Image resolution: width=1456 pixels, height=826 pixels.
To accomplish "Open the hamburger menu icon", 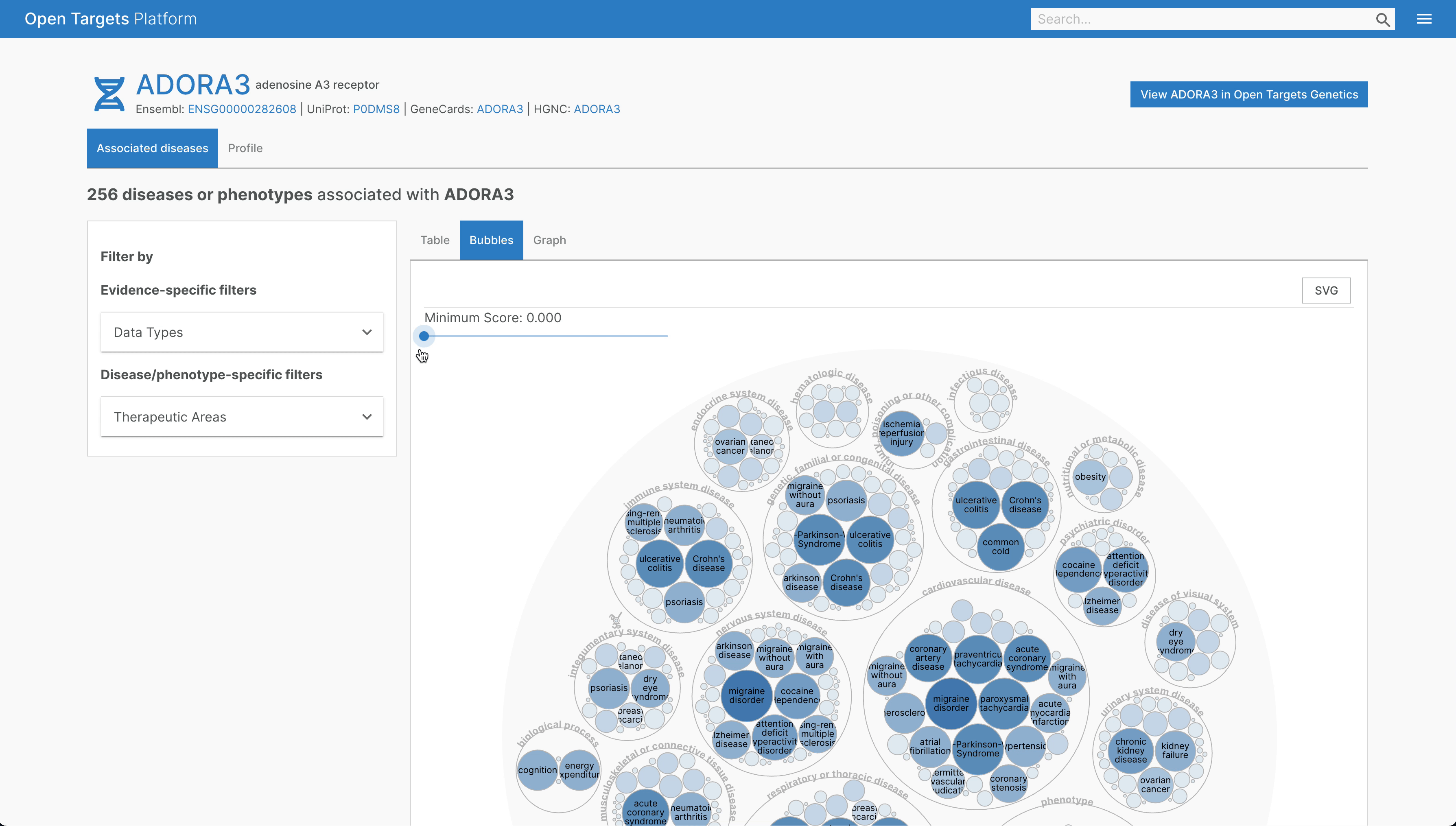I will (x=1424, y=19).
